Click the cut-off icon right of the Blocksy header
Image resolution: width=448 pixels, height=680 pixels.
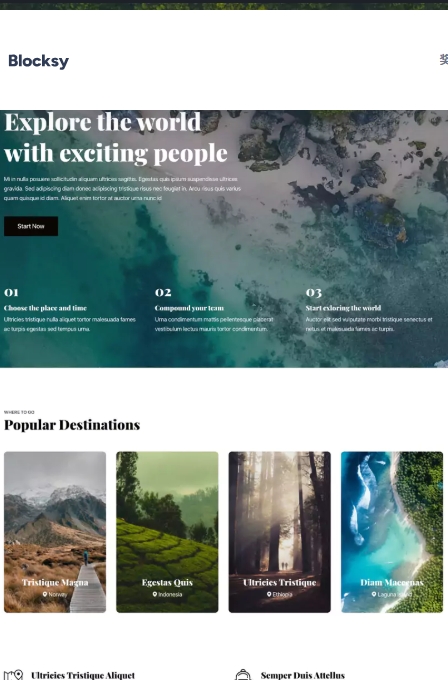[444, 60]
